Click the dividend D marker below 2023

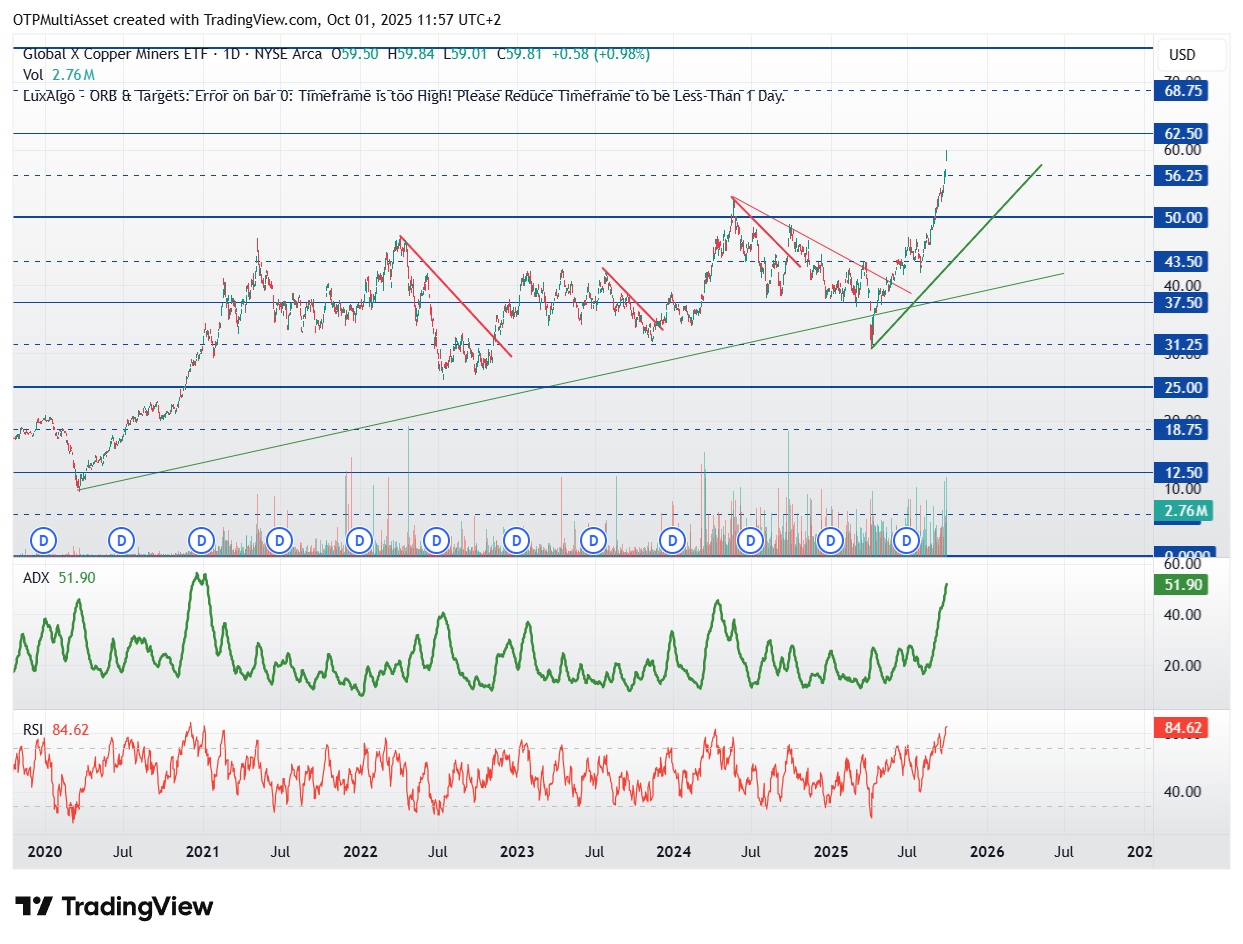pos(515,541)
